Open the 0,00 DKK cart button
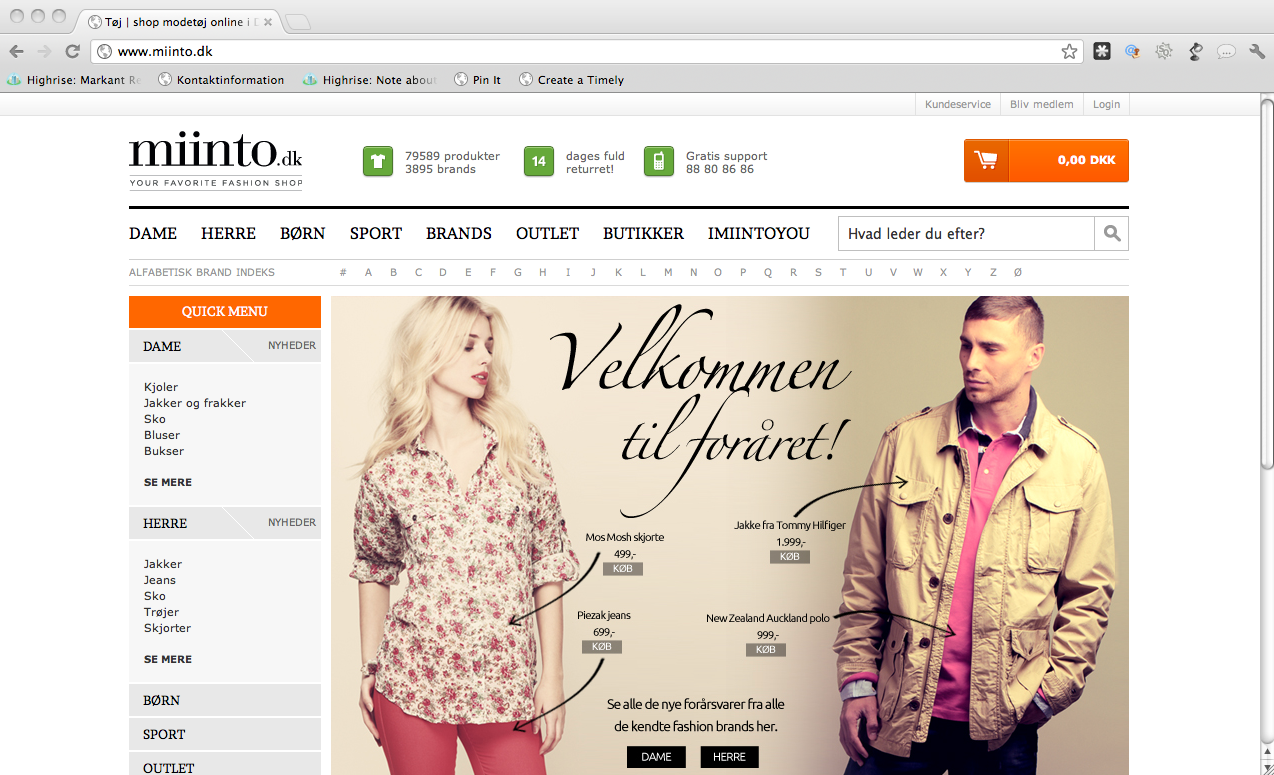The image size is (1274, 775). [1046, 160]
